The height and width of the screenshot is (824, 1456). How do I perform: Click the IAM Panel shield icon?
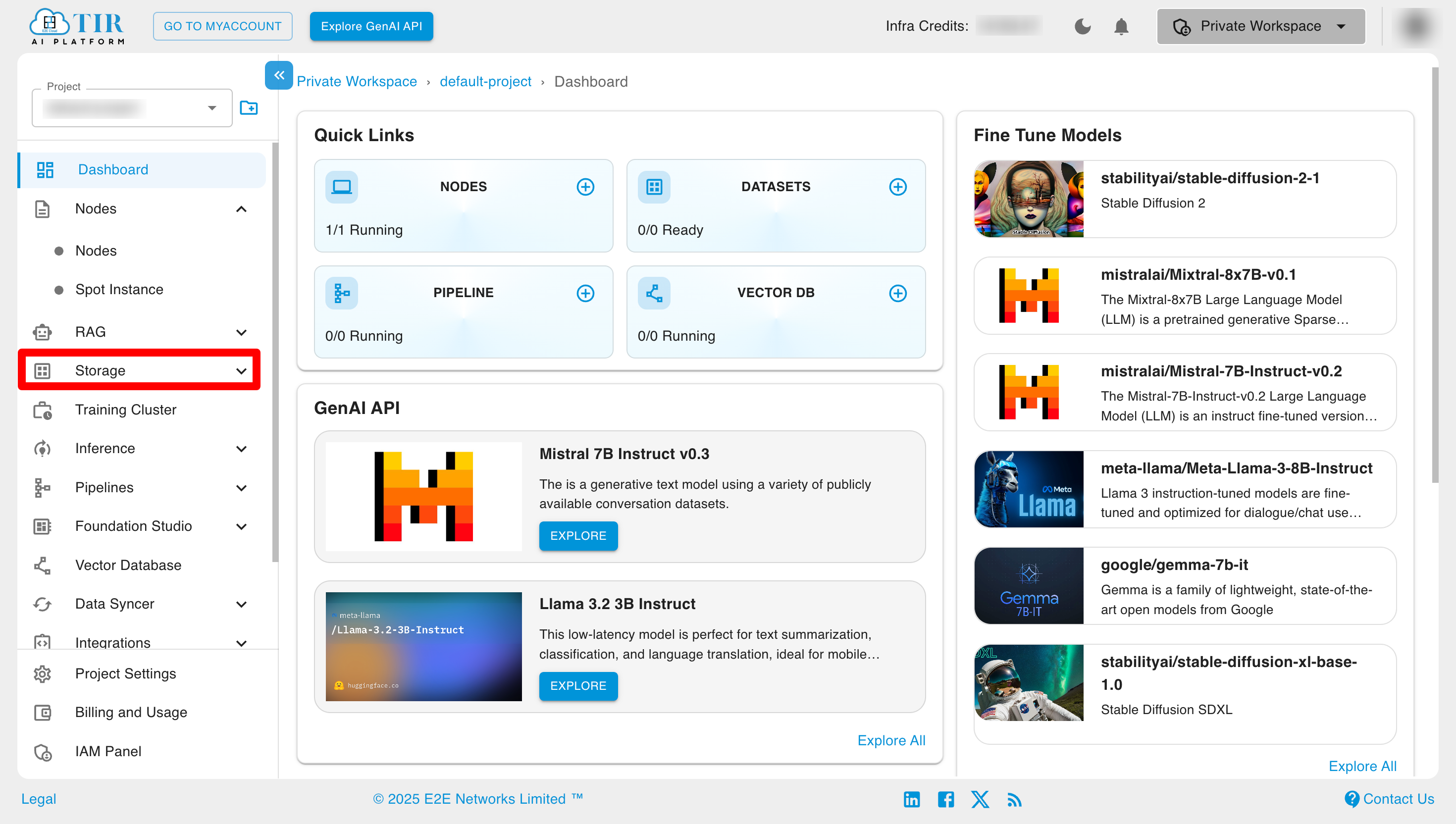click(43, 752)
